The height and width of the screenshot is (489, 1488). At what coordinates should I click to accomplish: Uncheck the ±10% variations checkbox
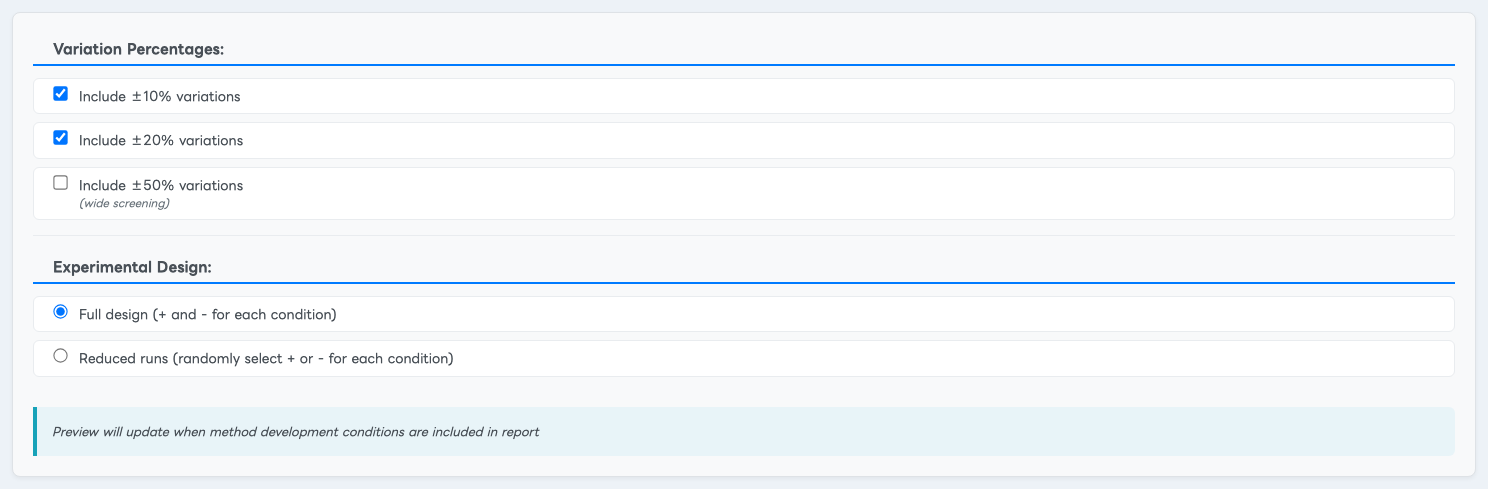click(x=60, y=94)
